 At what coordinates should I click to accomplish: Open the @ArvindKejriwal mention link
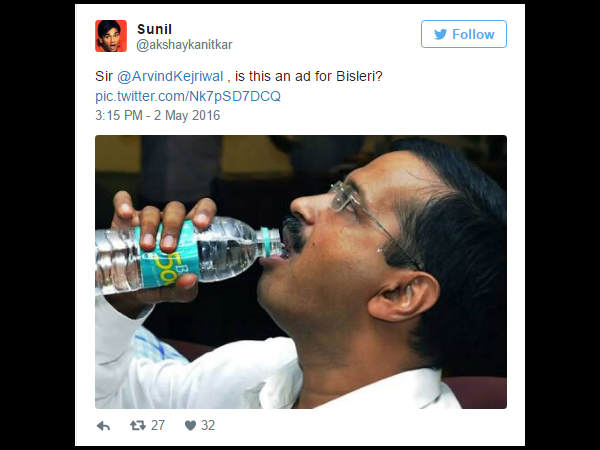(170, 76)
